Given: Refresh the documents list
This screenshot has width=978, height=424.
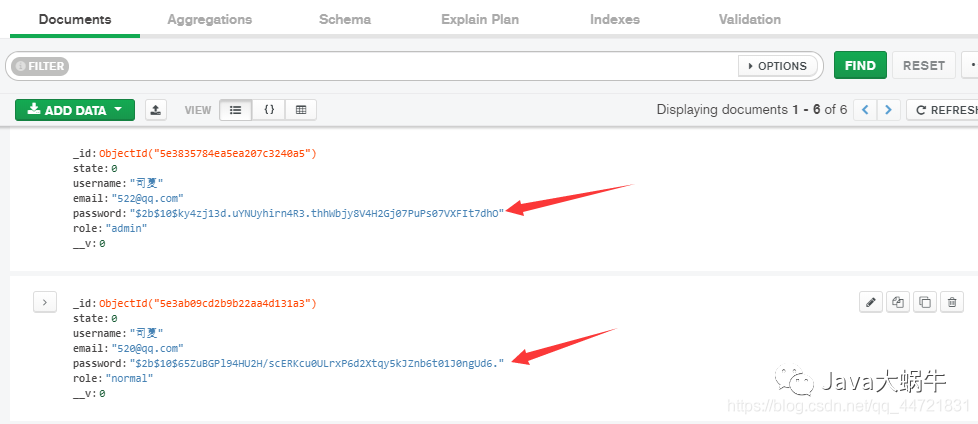Looking at the screenshot, I should tap(943, 110).
